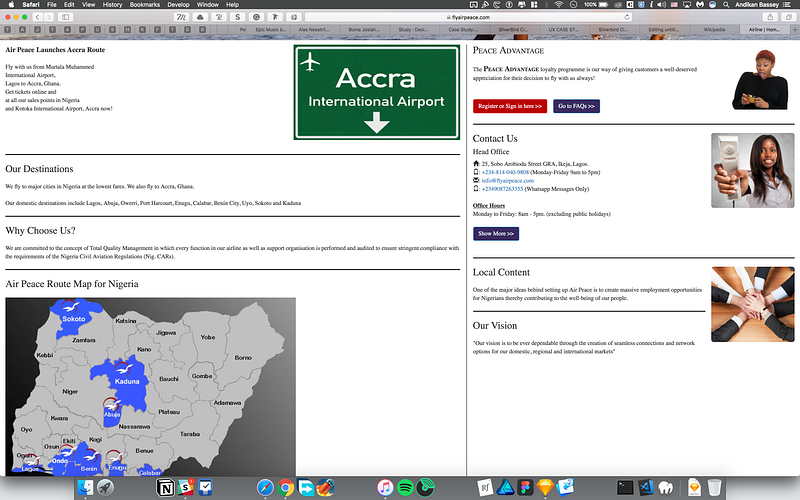Click the underlined 'Office Hours' text

pos(488,206)
